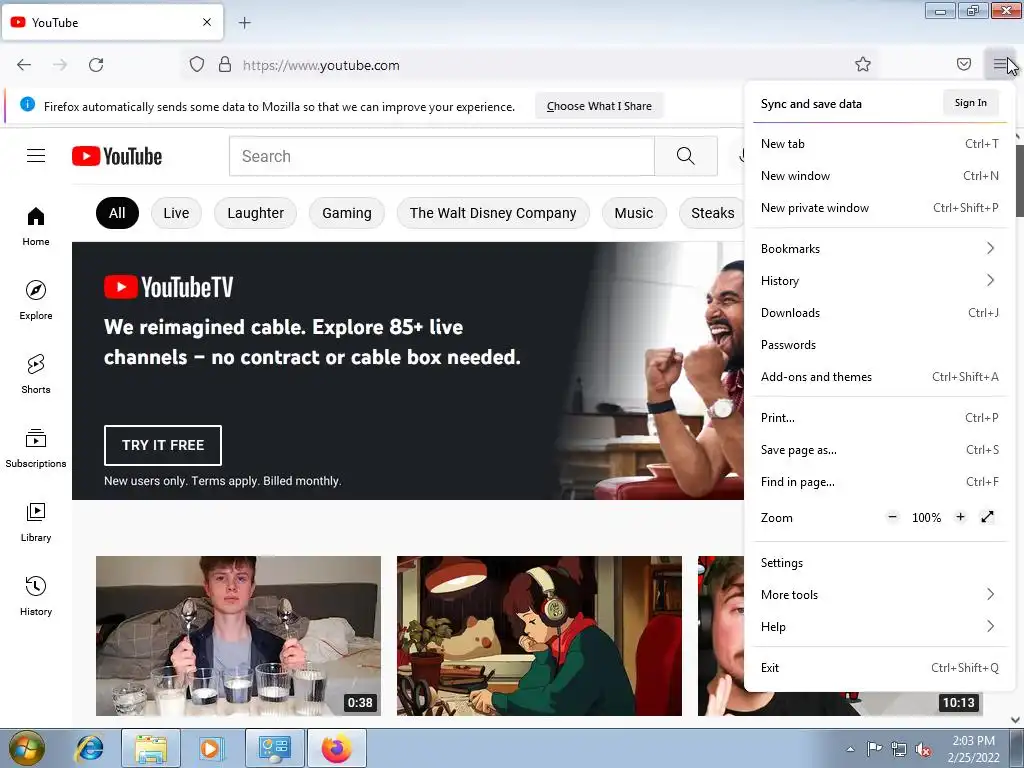Select The Walt Disney Company chip
1024x768 pixels.
tap(493, 213)
